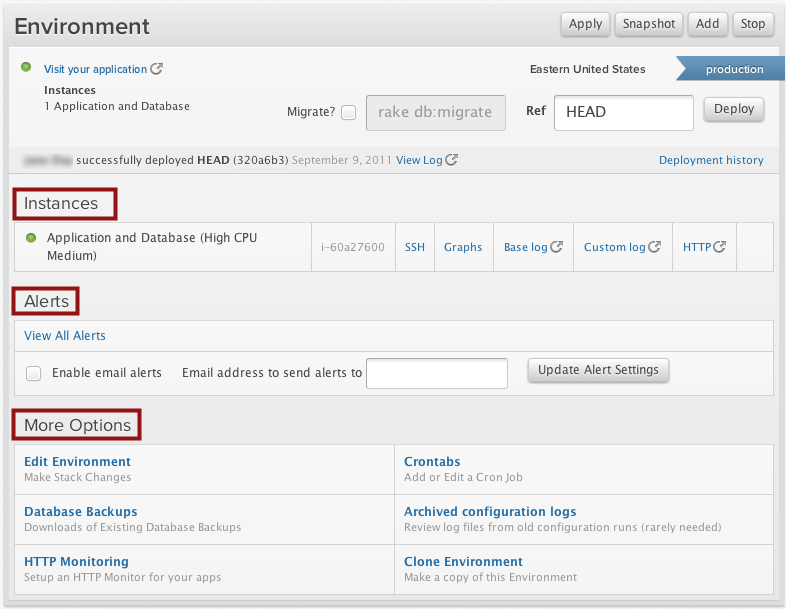Viewport: 786px width, 609px height.
Task: Click into the Ref input field
Action: click(623, 112)
